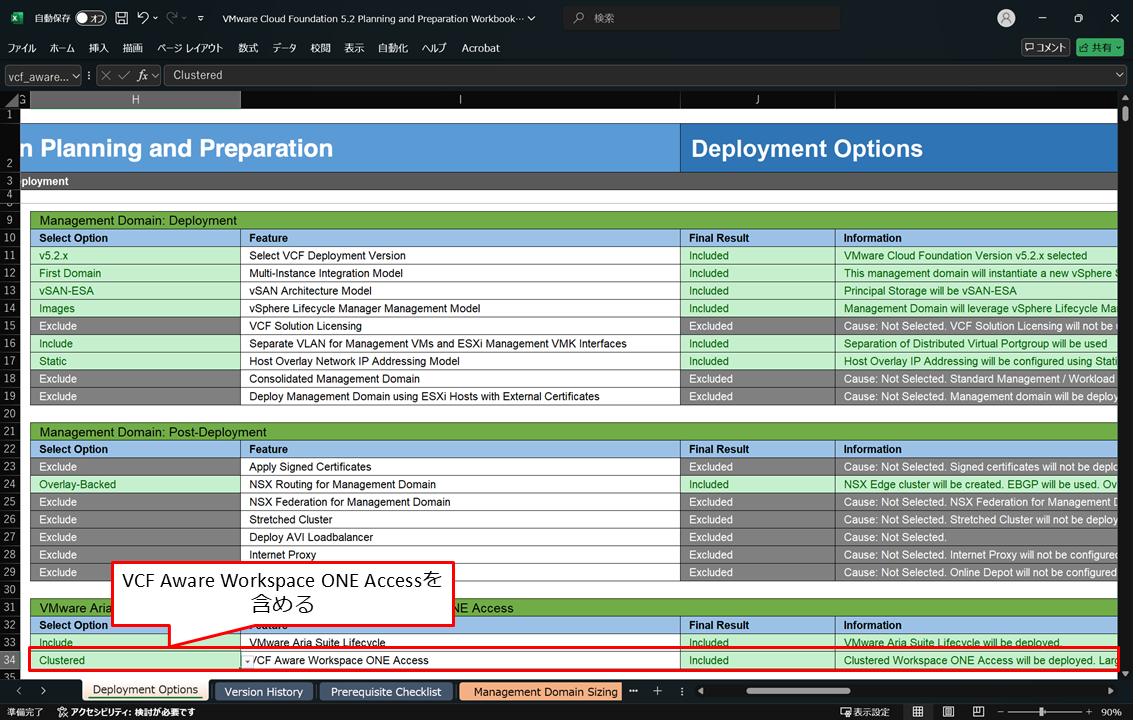Open the 挿入 ribbon tab
Viewport: 1133px width, 720px height.
coord(98,48)
